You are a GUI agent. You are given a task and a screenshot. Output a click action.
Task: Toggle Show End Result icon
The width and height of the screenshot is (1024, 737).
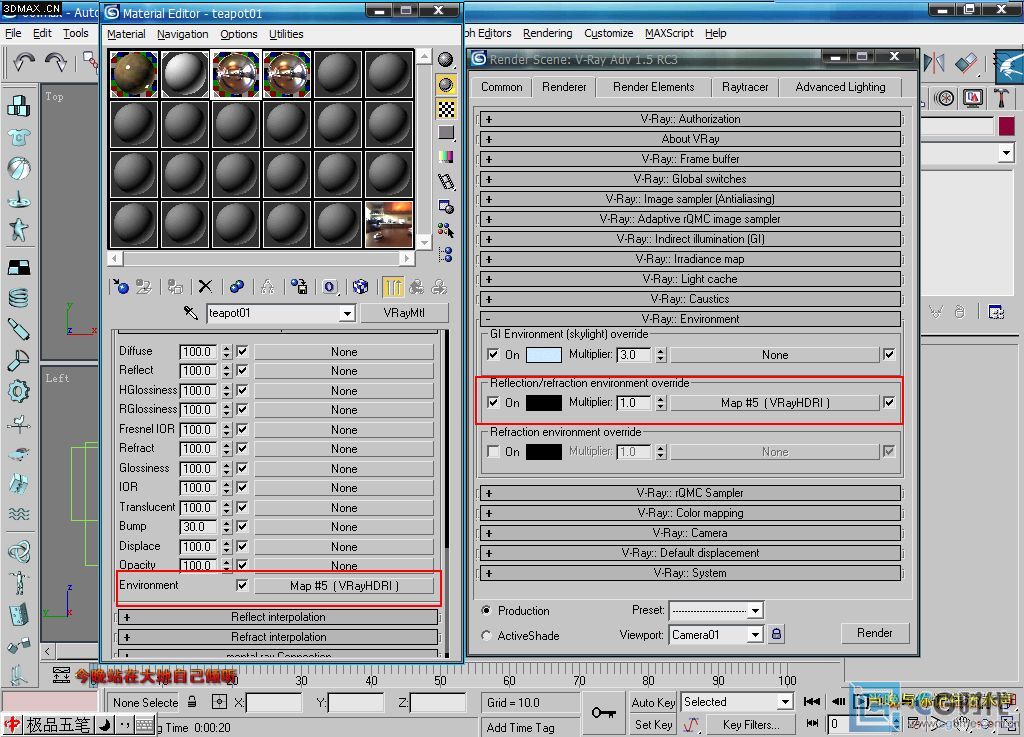(393, 287)
